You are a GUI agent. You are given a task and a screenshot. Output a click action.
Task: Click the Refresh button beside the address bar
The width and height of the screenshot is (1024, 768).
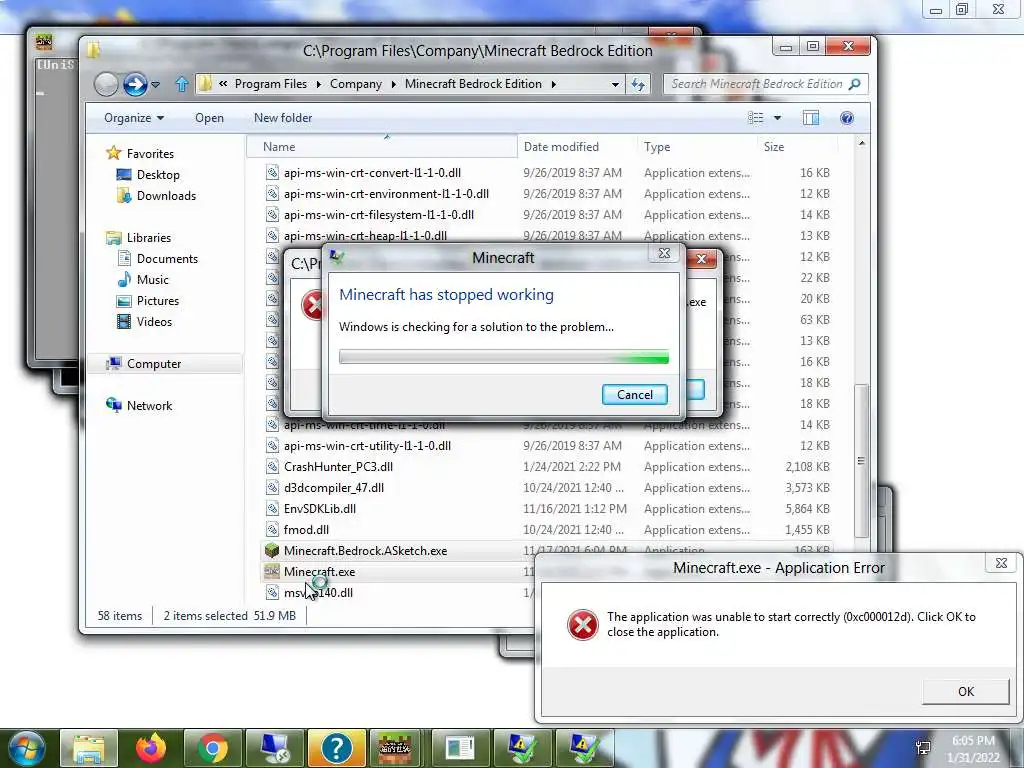638,84
